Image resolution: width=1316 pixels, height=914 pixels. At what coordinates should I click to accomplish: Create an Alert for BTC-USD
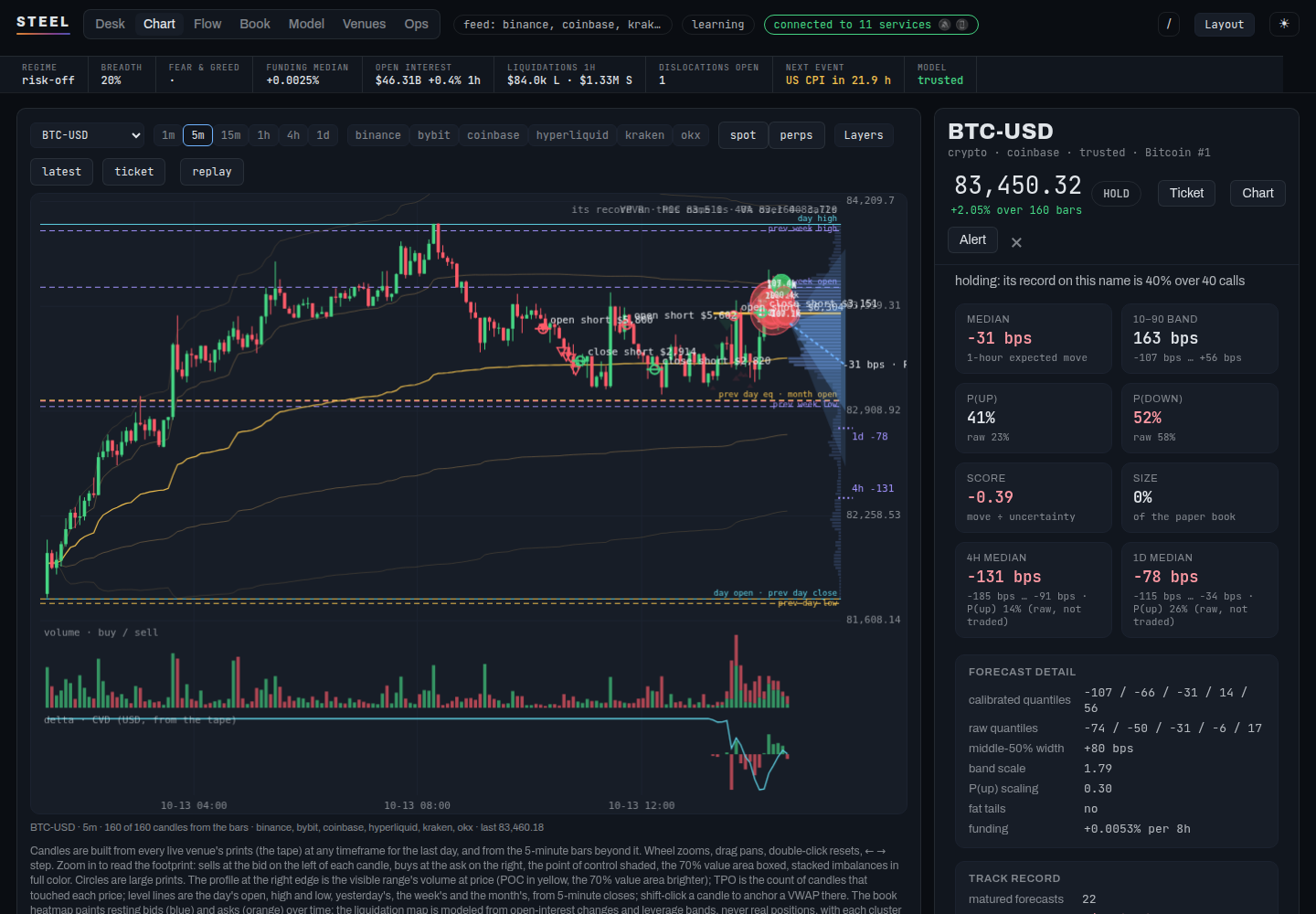972,239
